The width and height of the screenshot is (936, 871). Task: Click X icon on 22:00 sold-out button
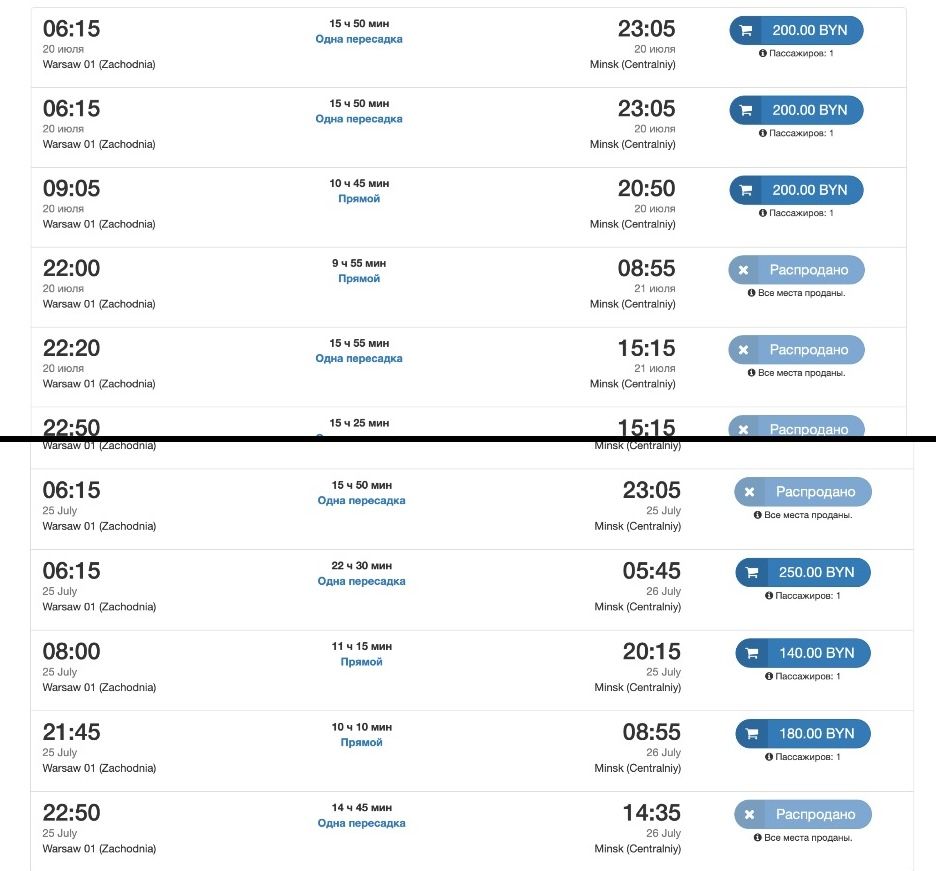pos(743,270)
